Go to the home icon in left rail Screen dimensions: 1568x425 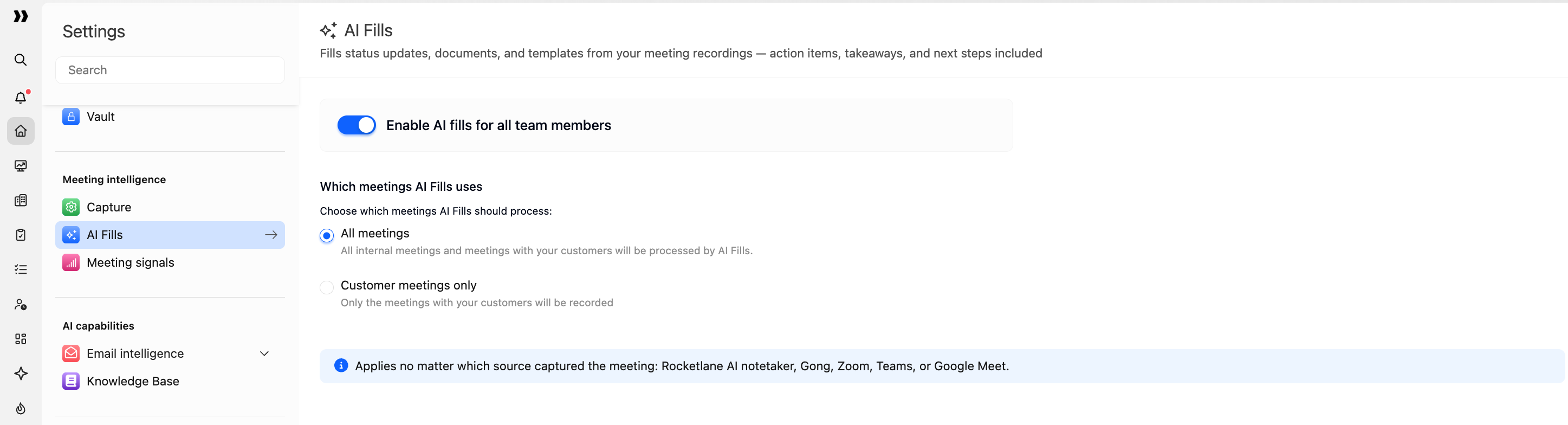tap(21, 131)
